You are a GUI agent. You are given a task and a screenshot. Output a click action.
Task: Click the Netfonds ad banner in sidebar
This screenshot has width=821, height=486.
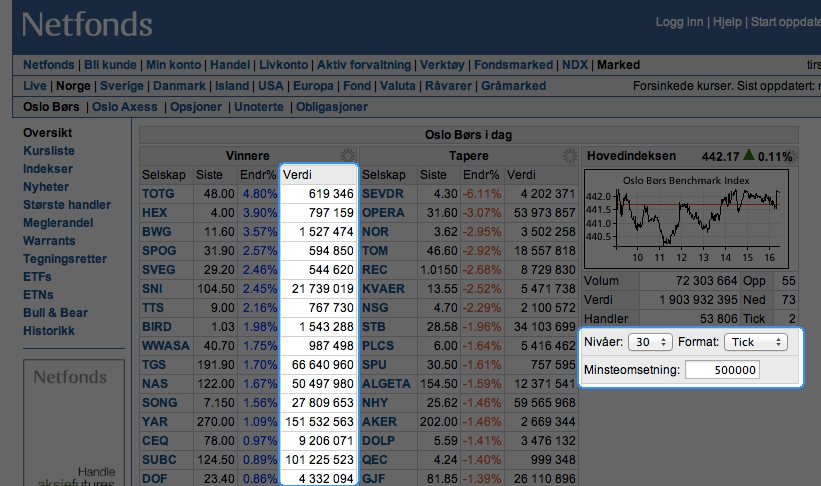[x=74, y=422]
